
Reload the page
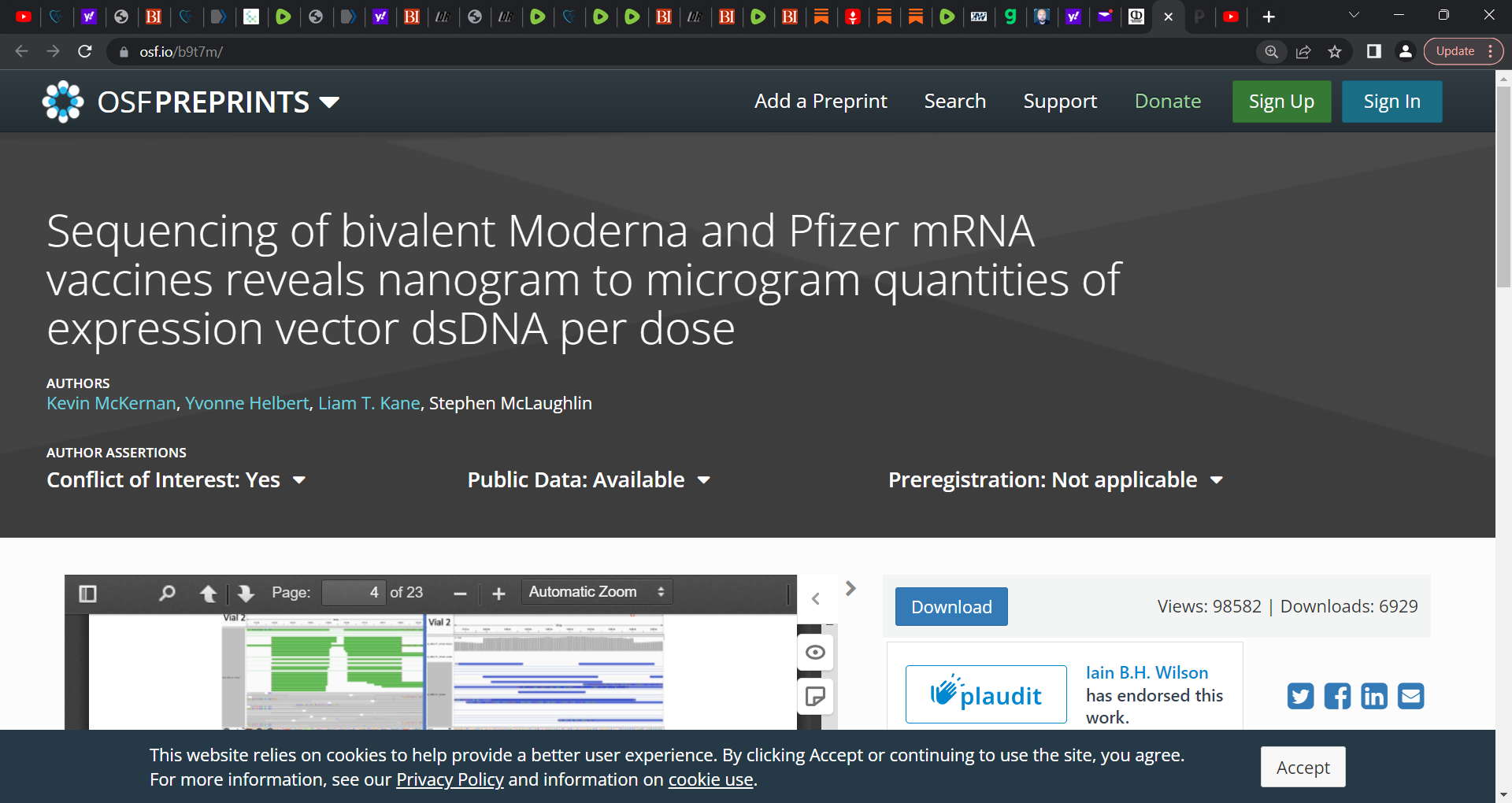[85, 51]
